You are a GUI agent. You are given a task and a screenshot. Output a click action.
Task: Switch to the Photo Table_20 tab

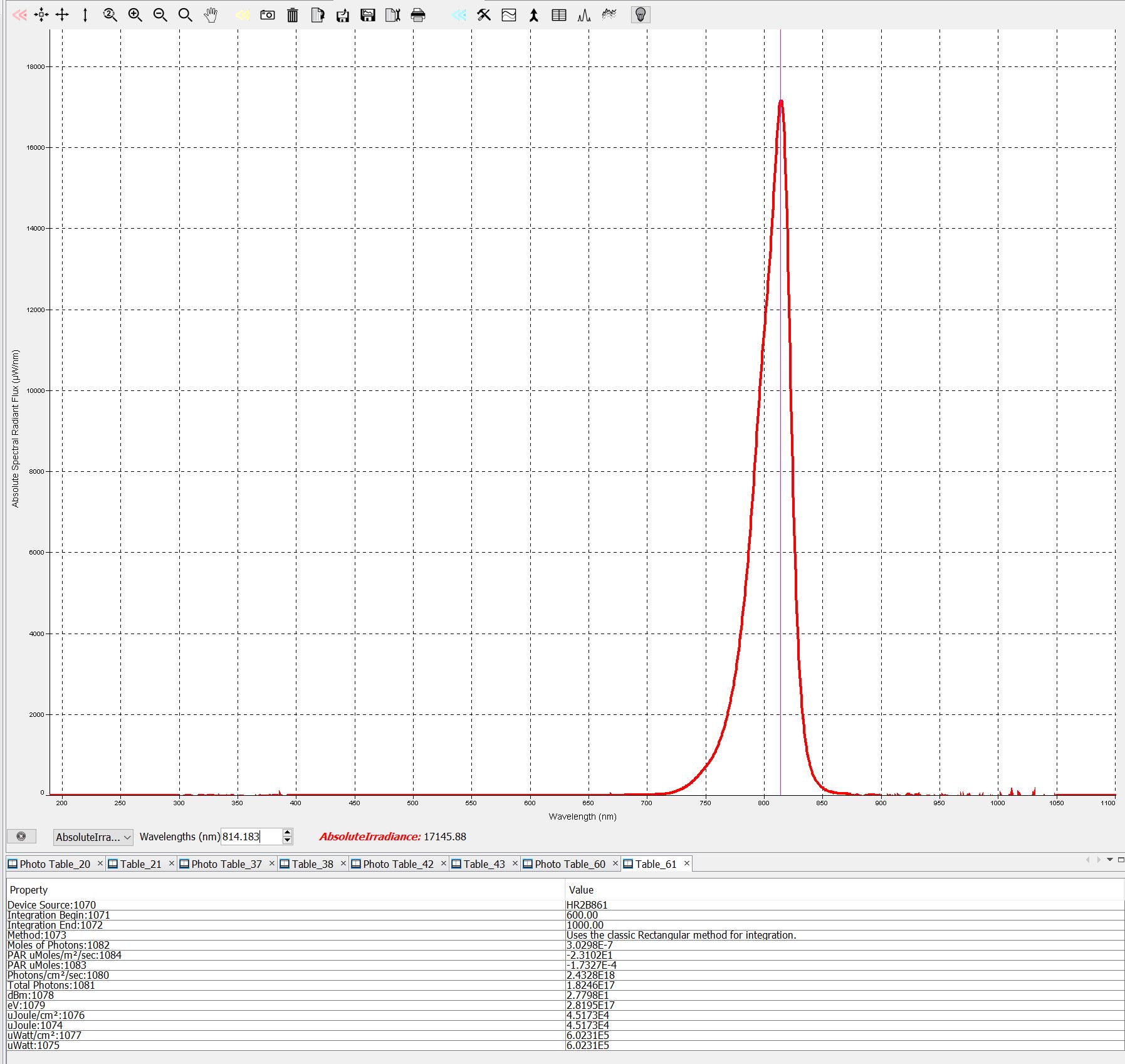click(55, 864)
